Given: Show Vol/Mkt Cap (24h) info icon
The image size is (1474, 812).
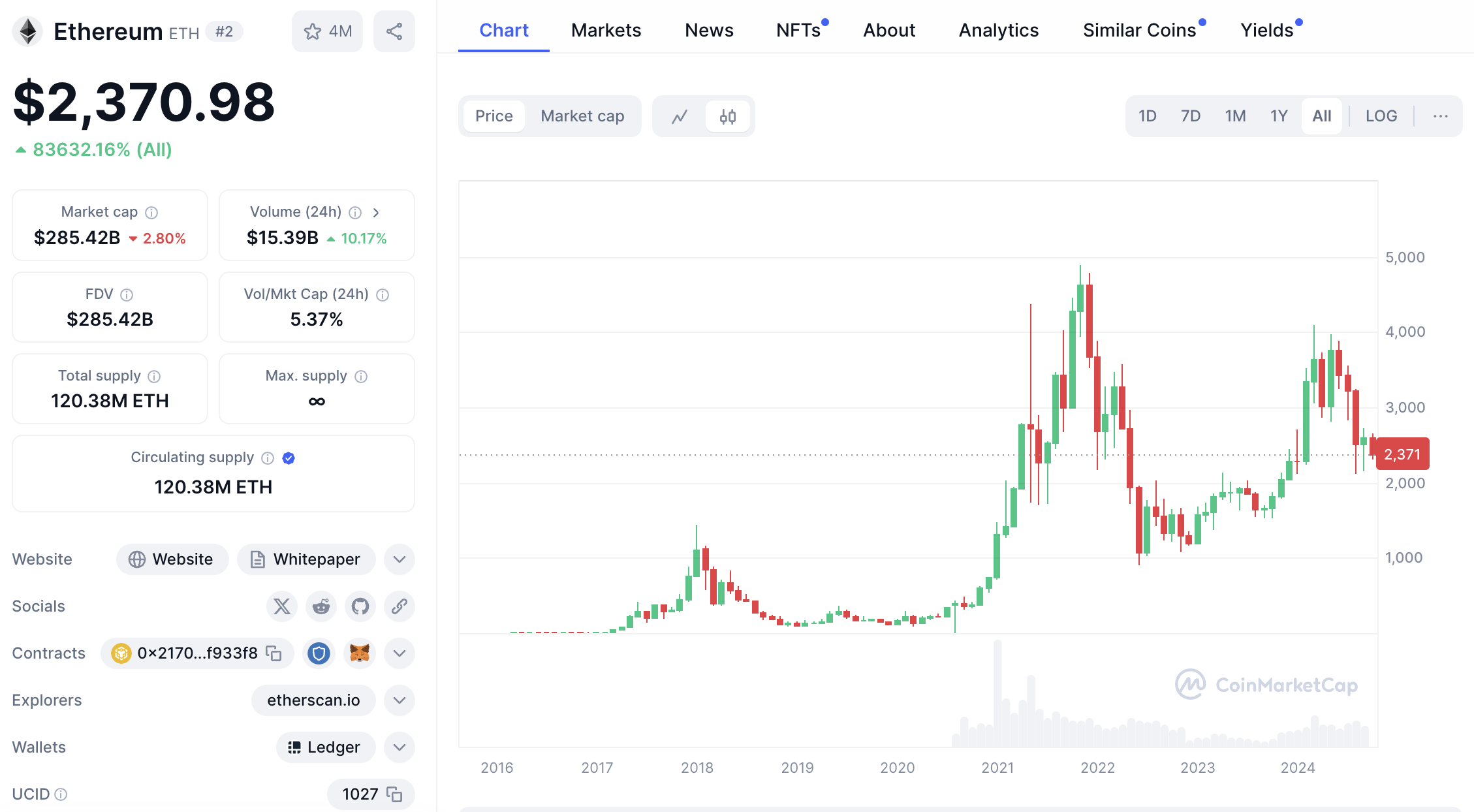Looking at the screenshot, I should pyautogui.click(x=383, y=295).
